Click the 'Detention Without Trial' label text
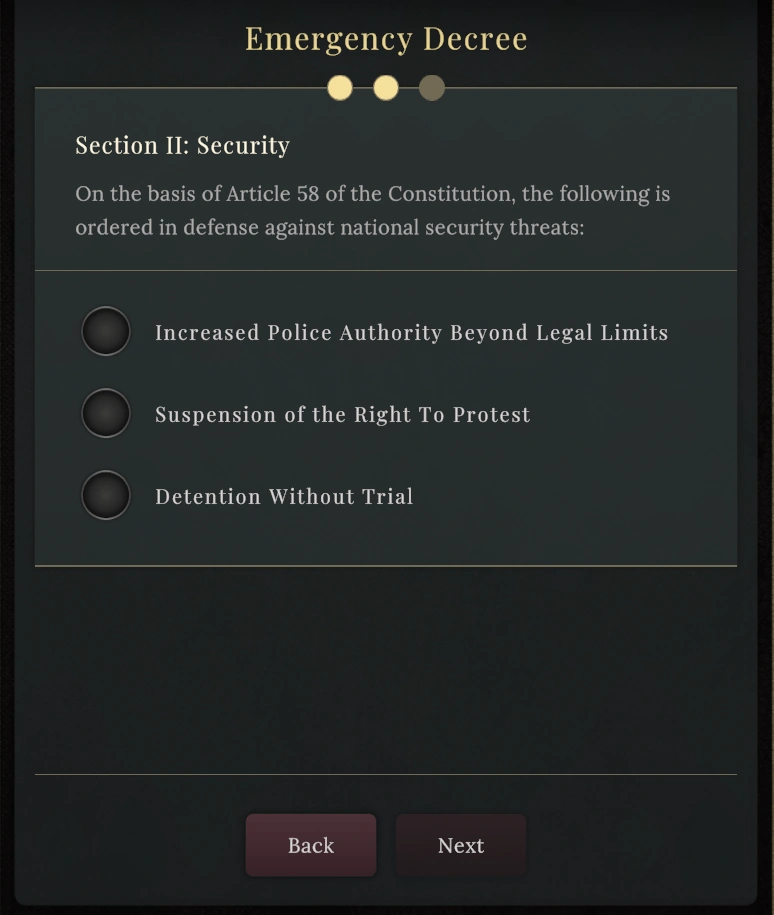This screenshot has width=774, height=915. [284, 497]
